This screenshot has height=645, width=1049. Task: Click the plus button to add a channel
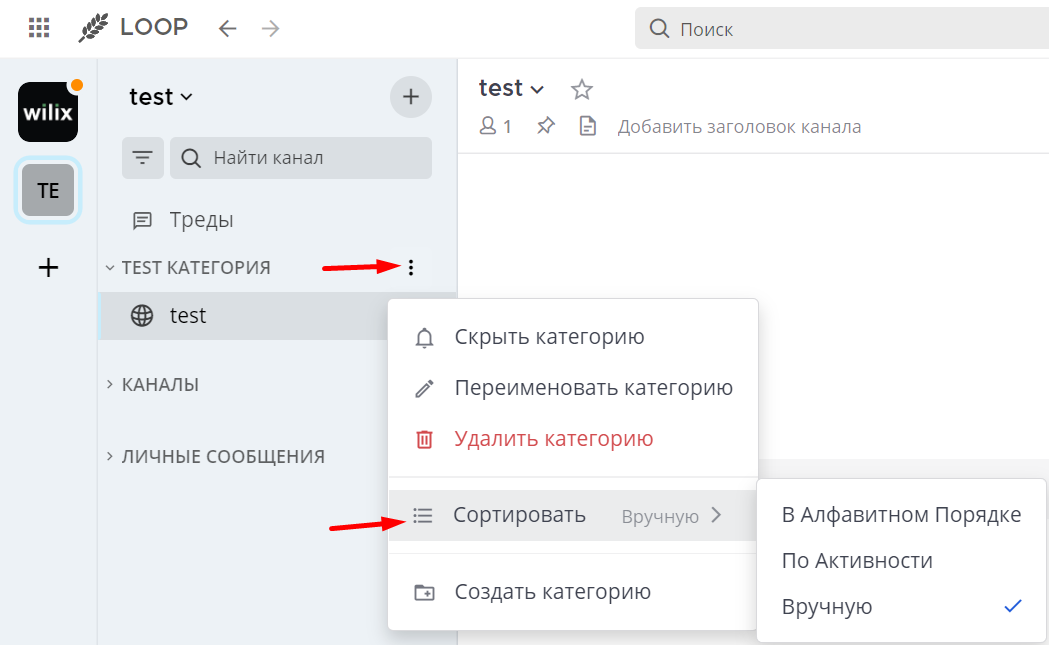click(x=410, y=96)
